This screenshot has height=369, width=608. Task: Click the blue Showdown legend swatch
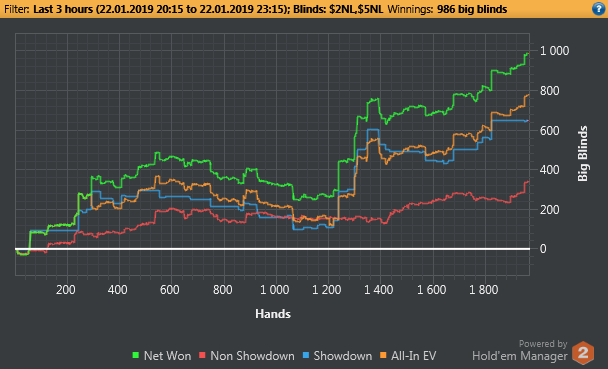point(306,355)
